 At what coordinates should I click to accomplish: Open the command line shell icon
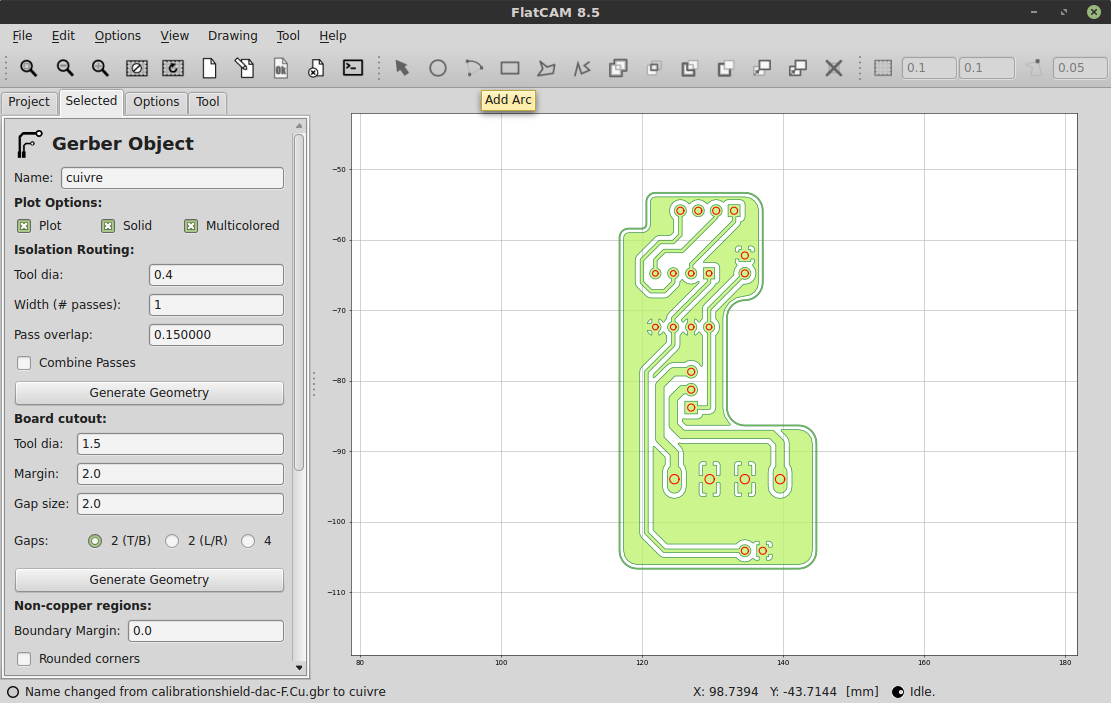pyautogui.click(x=352, y=68)
